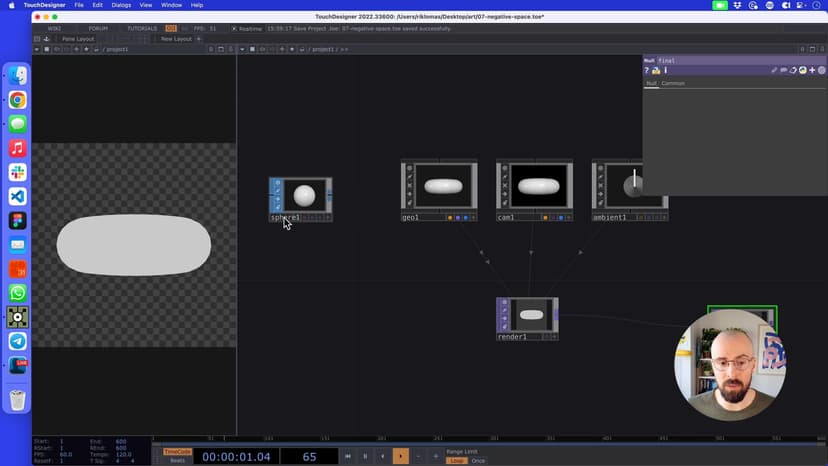Screen dimensions: 828x466
Task: Open the Dialogs menu
Action: pos(121,5)
